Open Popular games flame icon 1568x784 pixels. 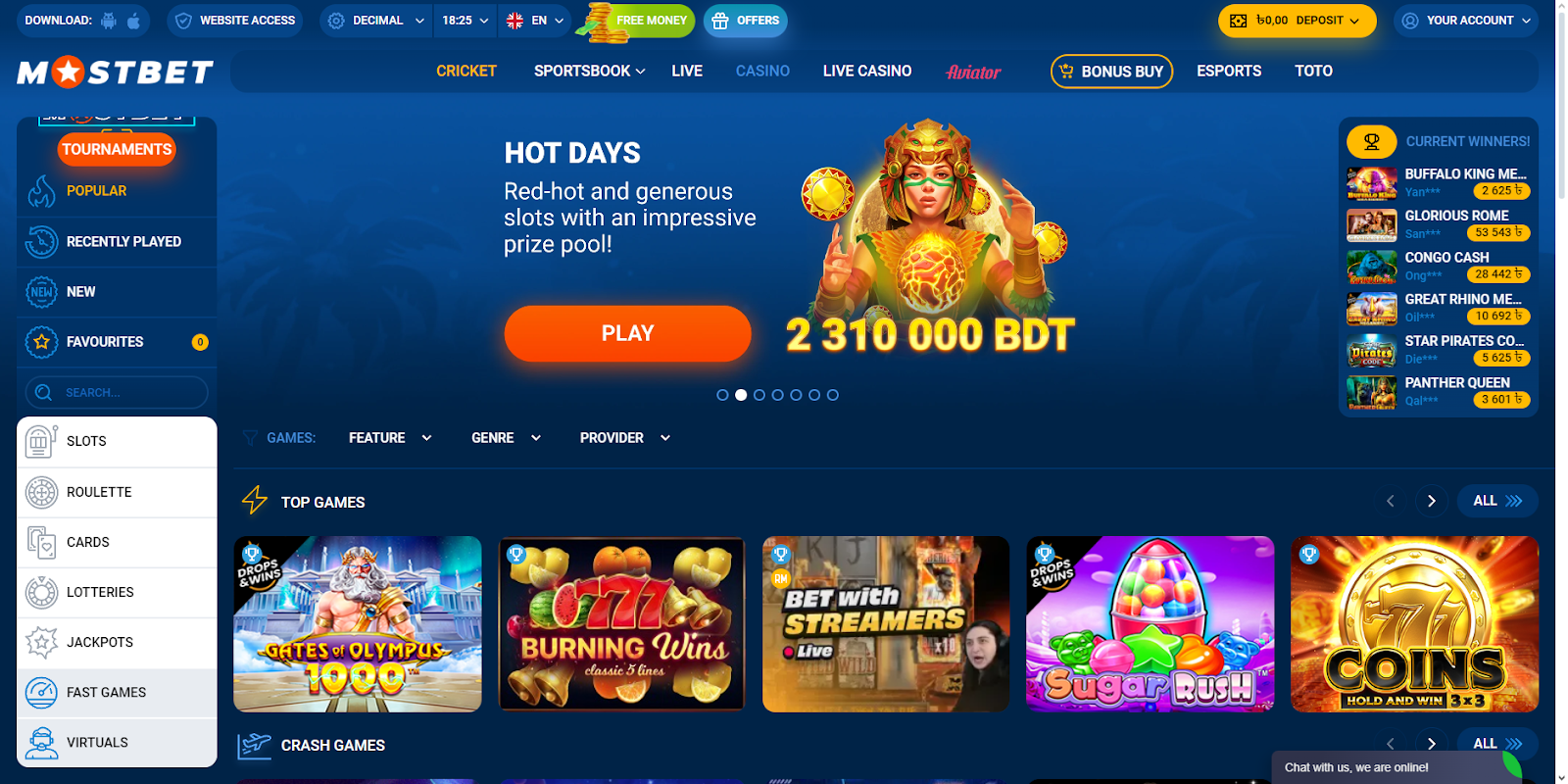(x=41, y=191)
